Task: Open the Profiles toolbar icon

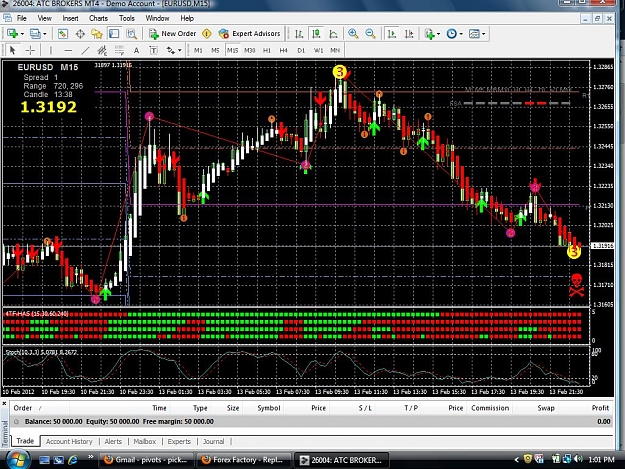Action: tap(35, 34)
